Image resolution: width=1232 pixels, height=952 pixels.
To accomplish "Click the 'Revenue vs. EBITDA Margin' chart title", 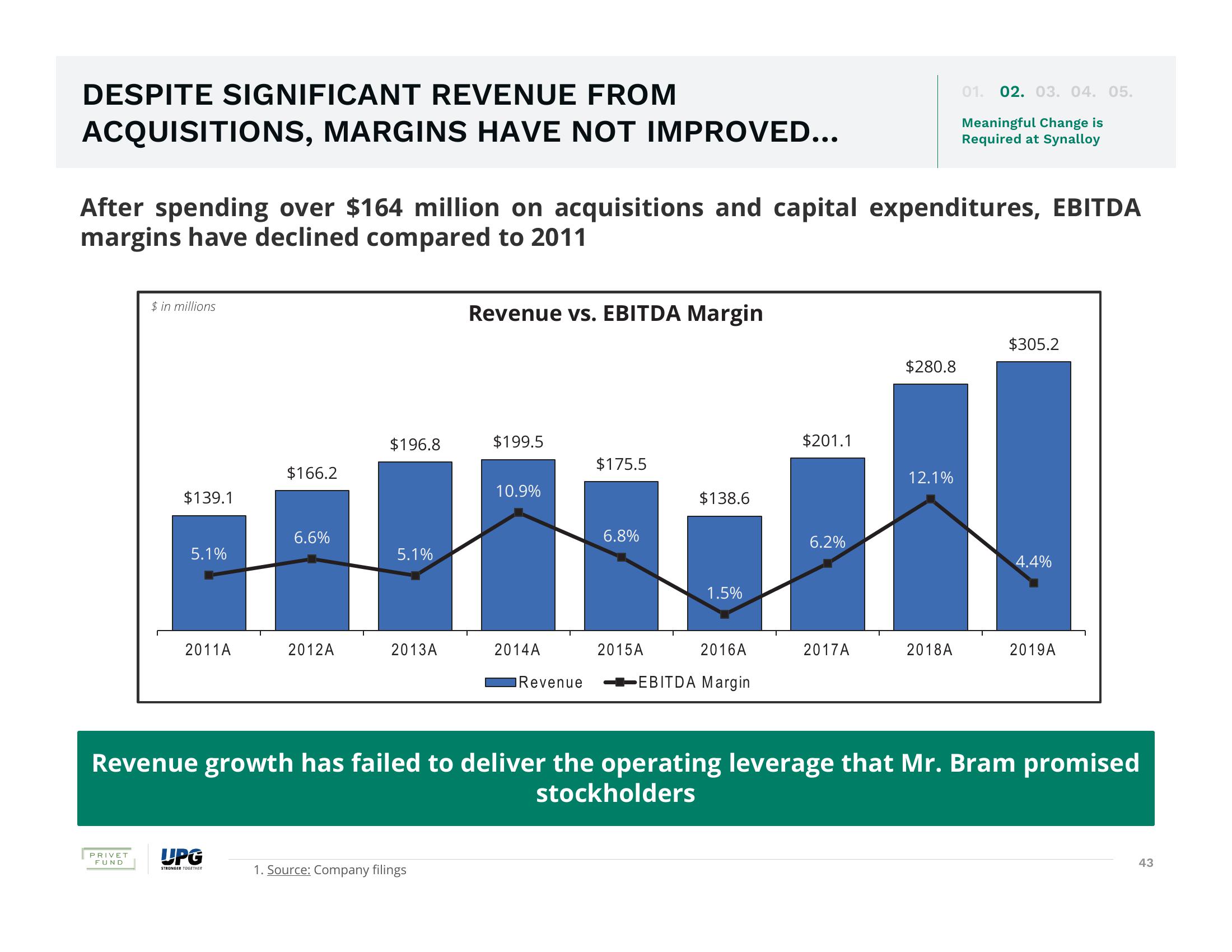I will [x=615, y=313].
